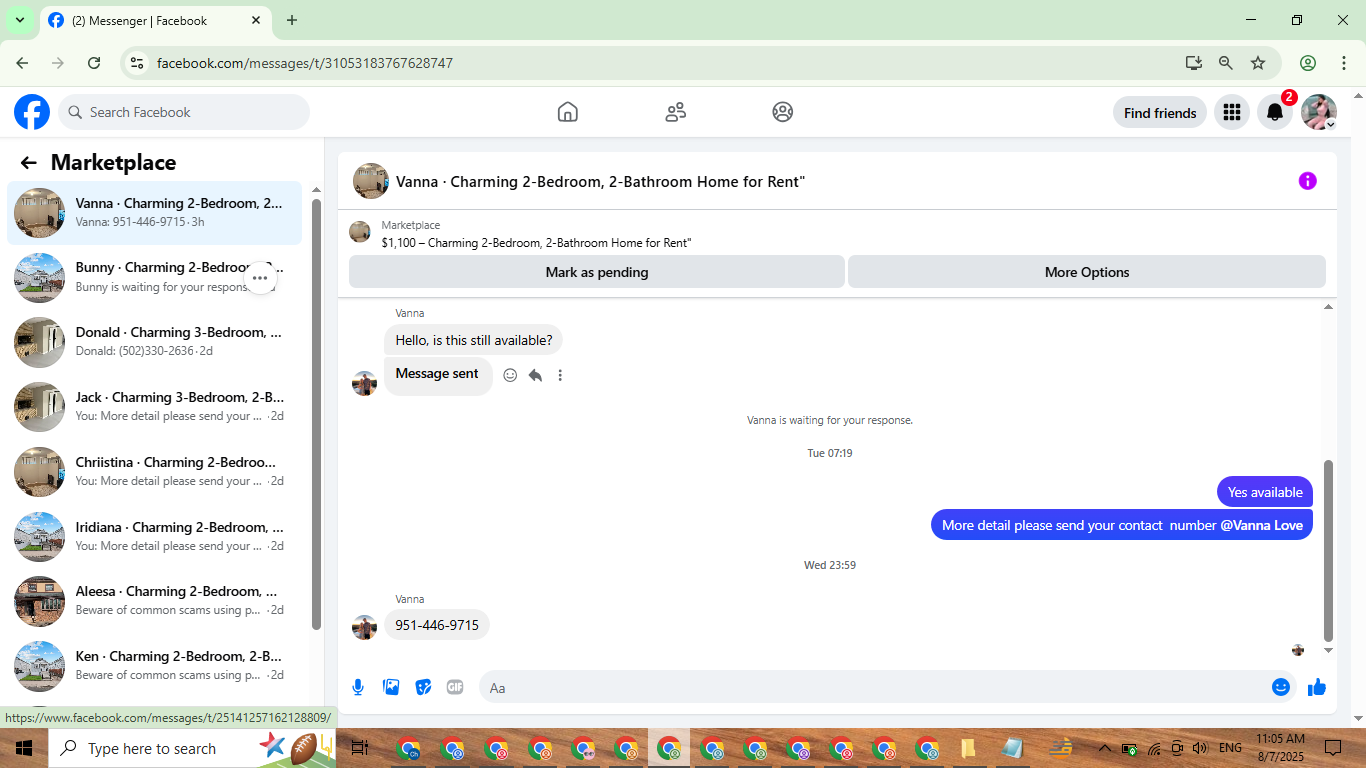Screen dimensions: 1366x768
Task: Click the conversation list scrollbar
Action: (316, 415)
